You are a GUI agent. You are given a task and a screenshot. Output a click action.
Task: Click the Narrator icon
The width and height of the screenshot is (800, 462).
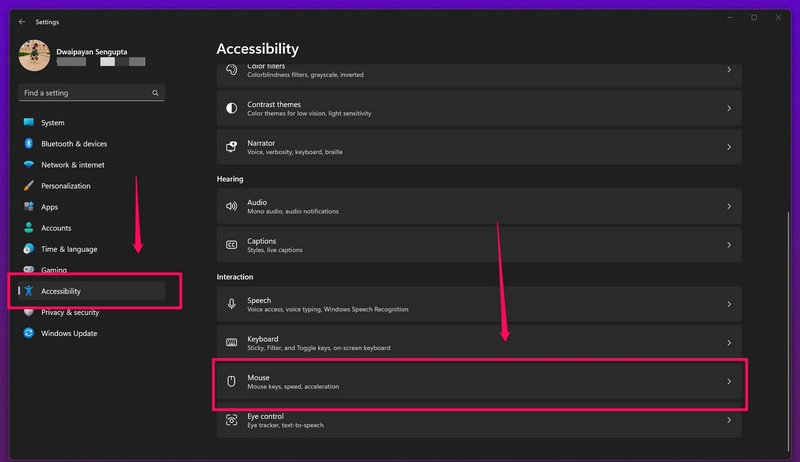(x=231, y=147)
